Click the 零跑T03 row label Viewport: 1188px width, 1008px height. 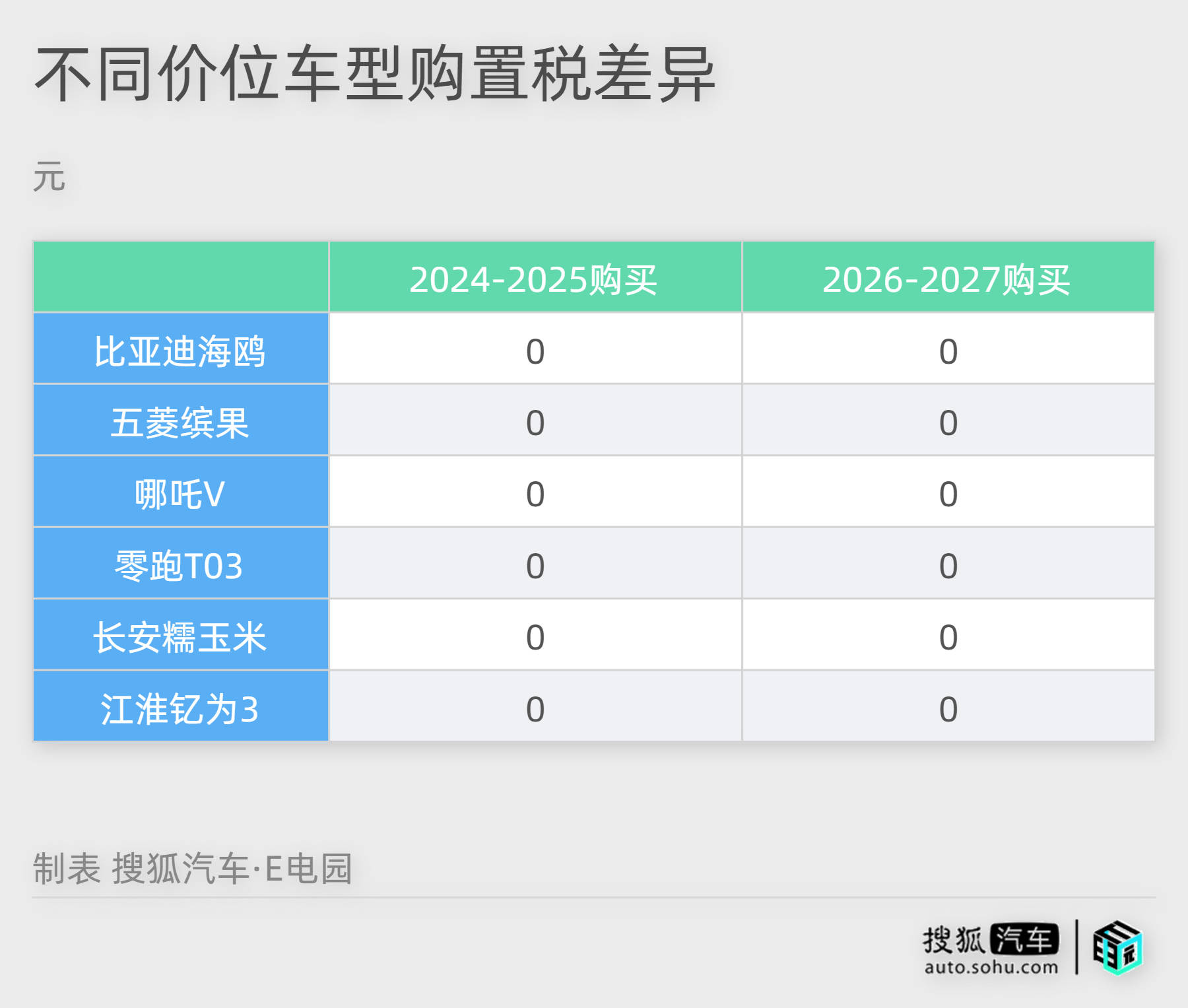(180, 565)
